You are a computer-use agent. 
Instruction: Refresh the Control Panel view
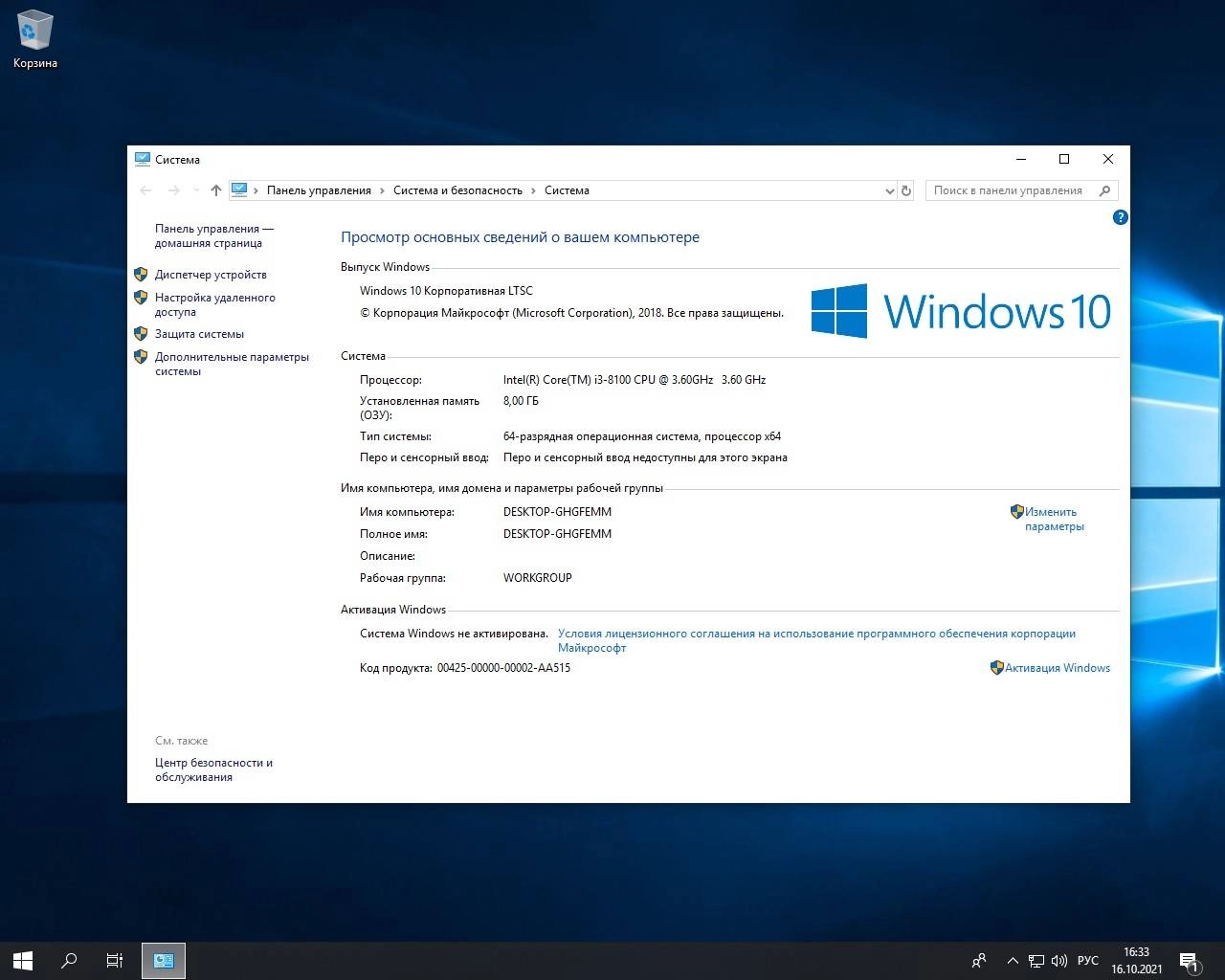click(906, 190)
